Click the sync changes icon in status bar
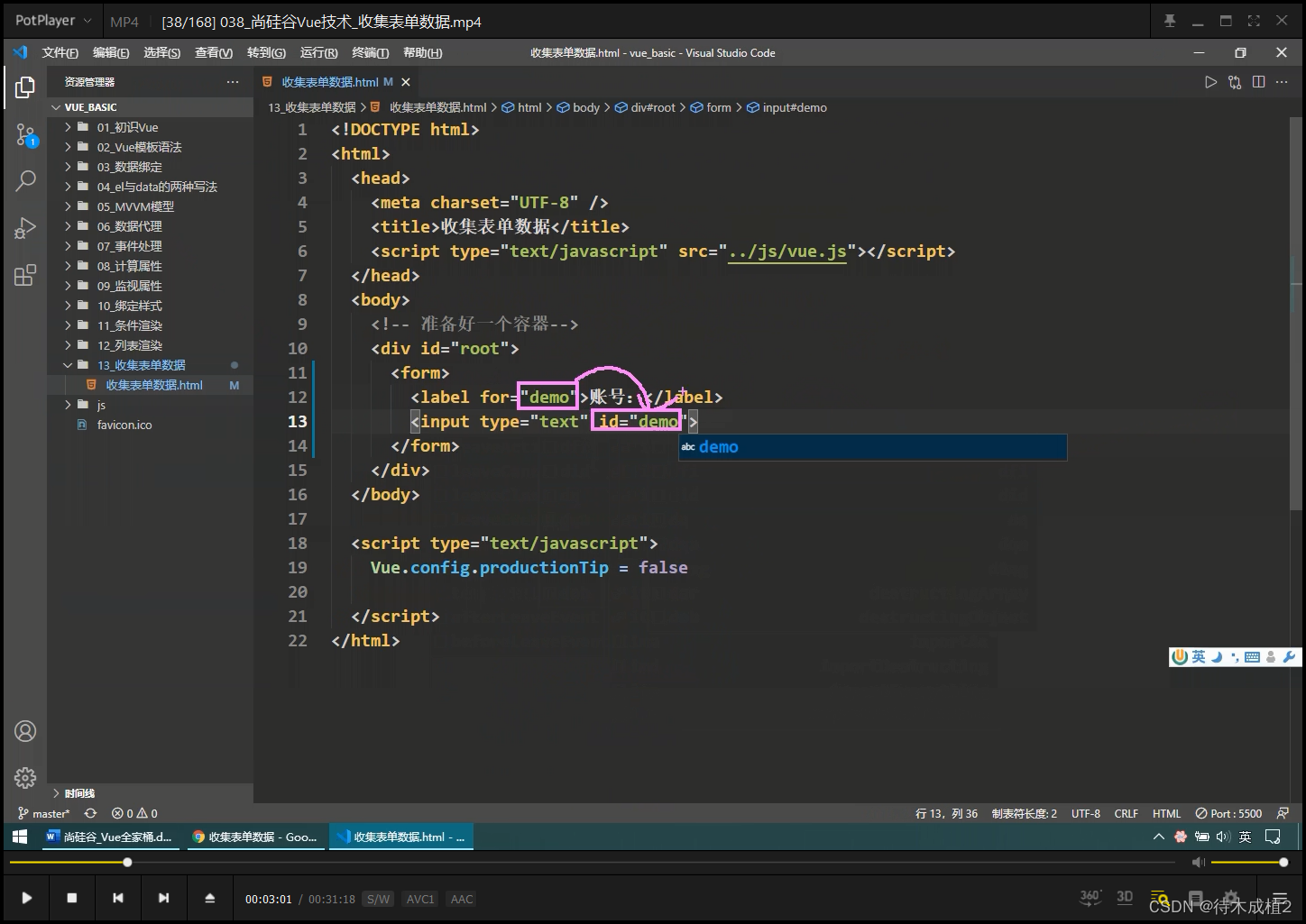The image size is (1306, 924). [x=90, y=813]
